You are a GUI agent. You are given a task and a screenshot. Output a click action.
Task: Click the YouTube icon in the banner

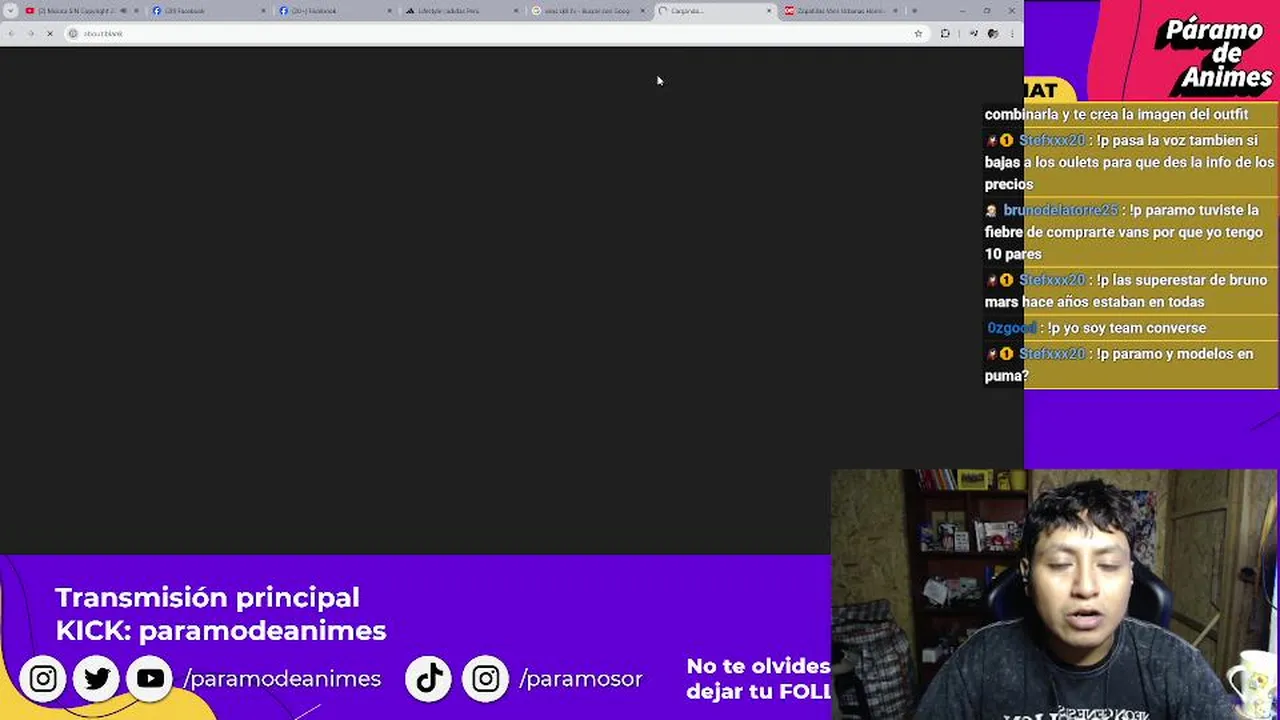[150, 679]
